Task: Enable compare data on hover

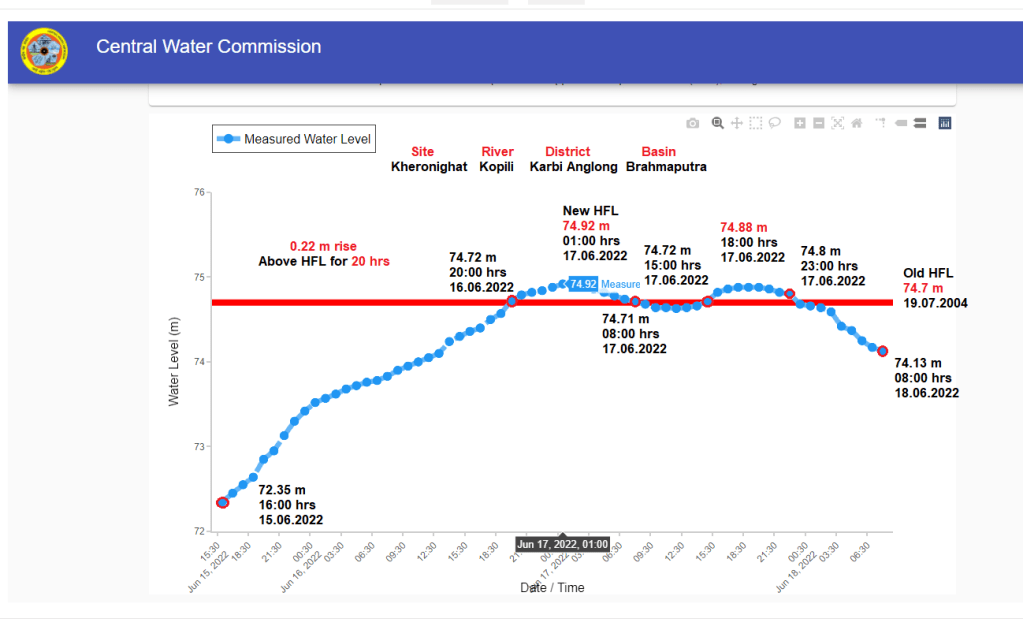Action: click(920, 123)
